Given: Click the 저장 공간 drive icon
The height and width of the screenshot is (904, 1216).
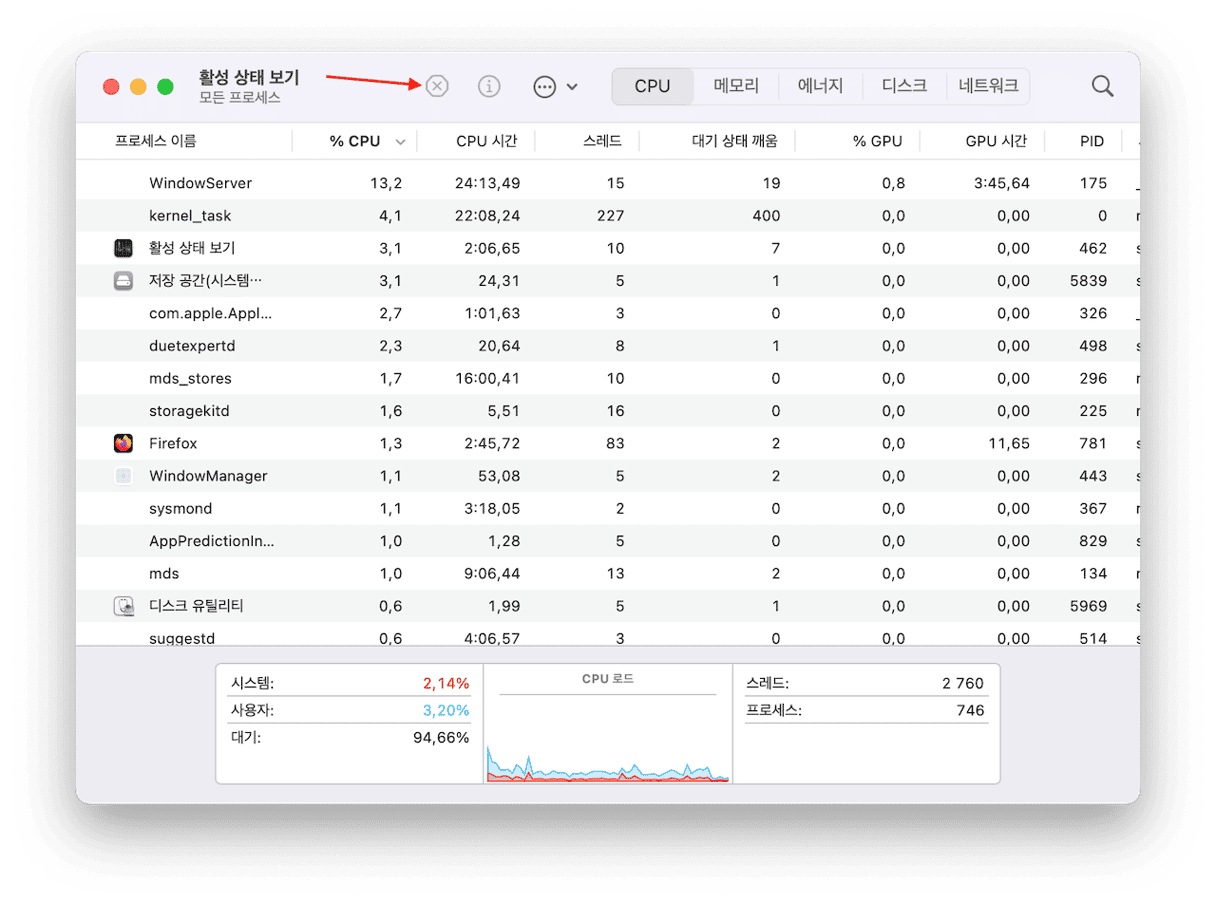Looking at the screenshot, I should tap(123, 281).
